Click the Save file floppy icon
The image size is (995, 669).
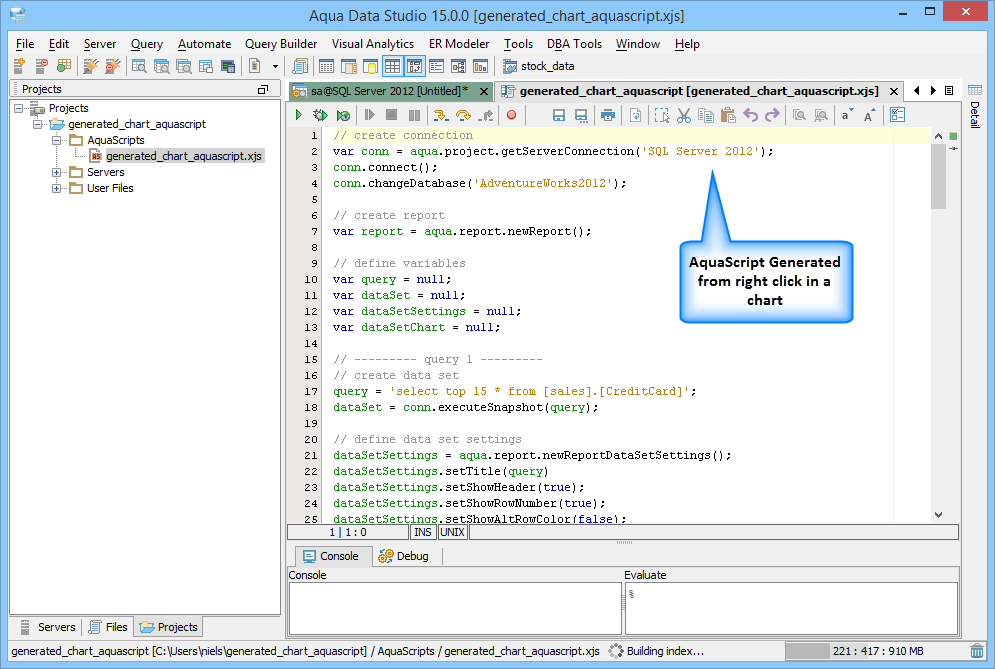(559, 116)
